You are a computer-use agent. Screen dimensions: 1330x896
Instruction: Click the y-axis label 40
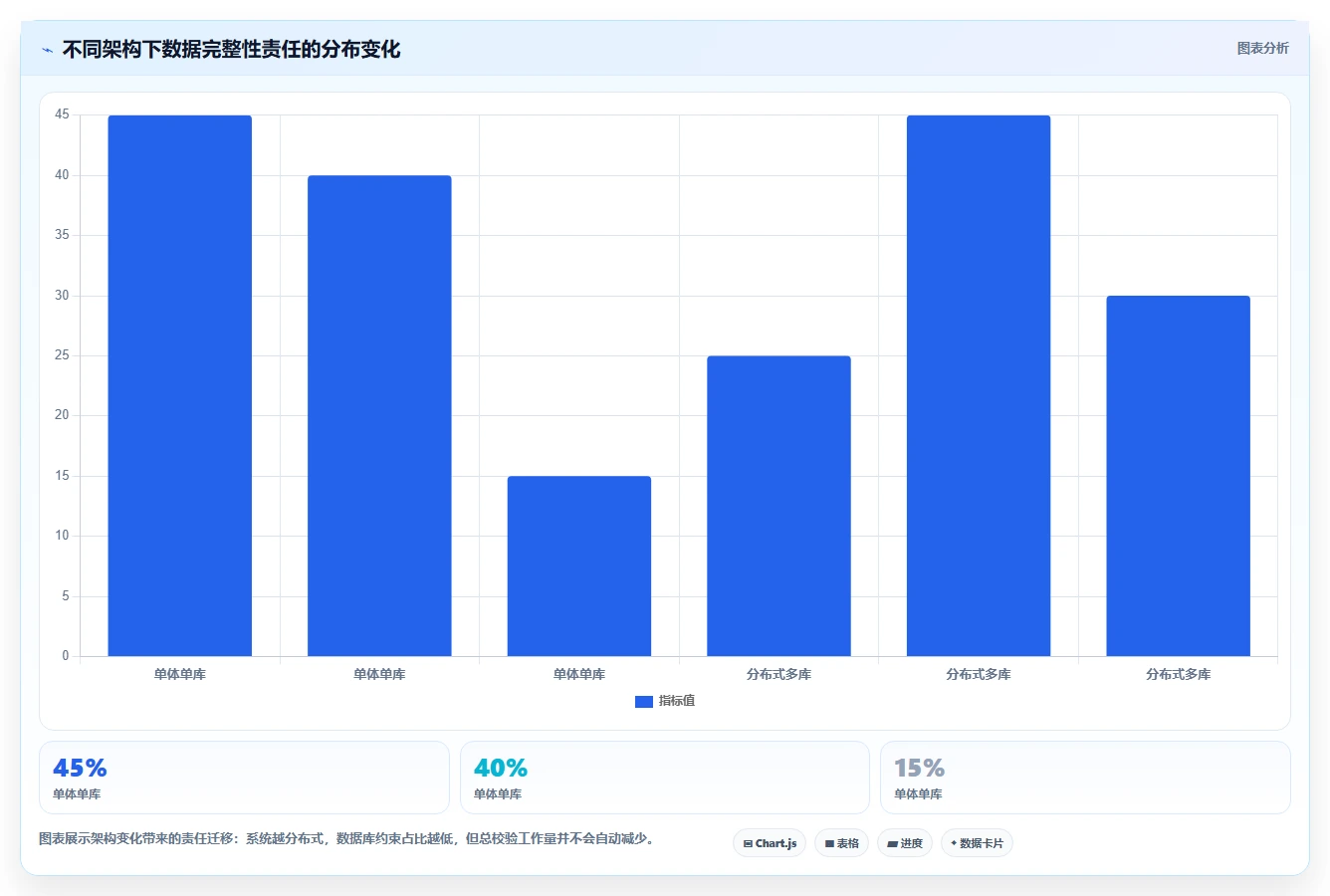[x=62, y=175]
